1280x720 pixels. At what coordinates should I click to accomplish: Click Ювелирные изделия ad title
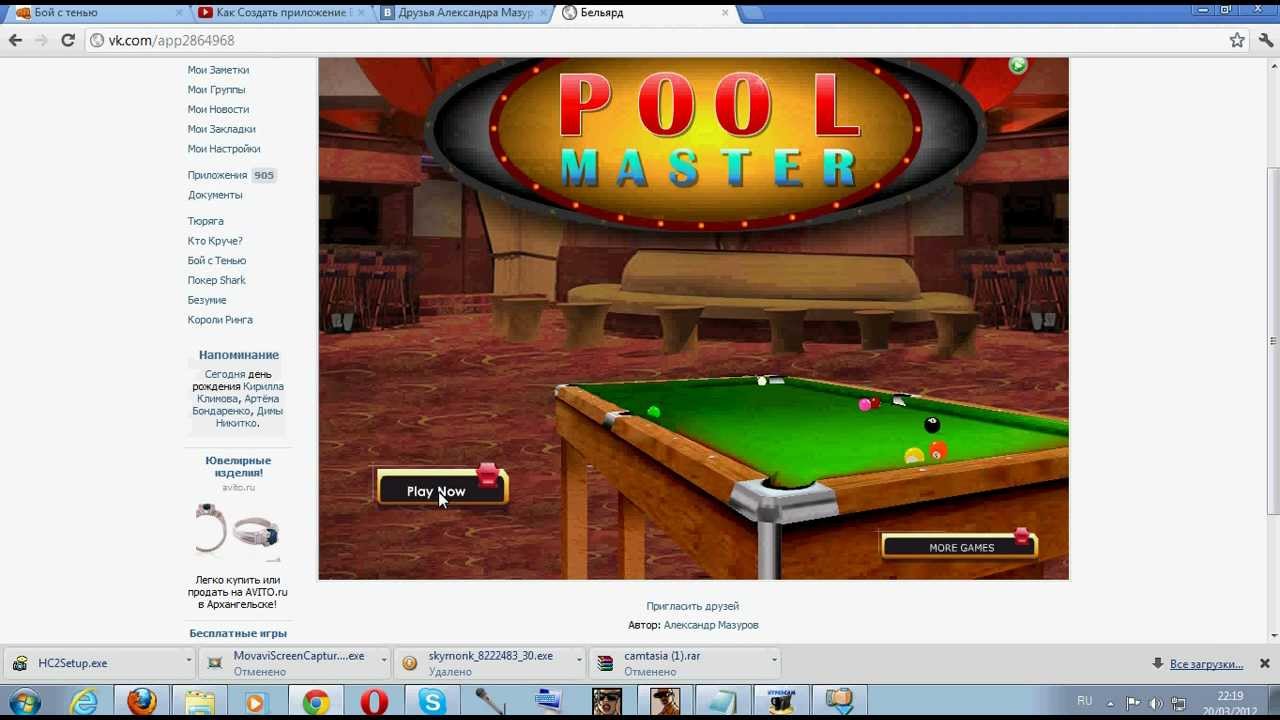[x=238, y=466]
